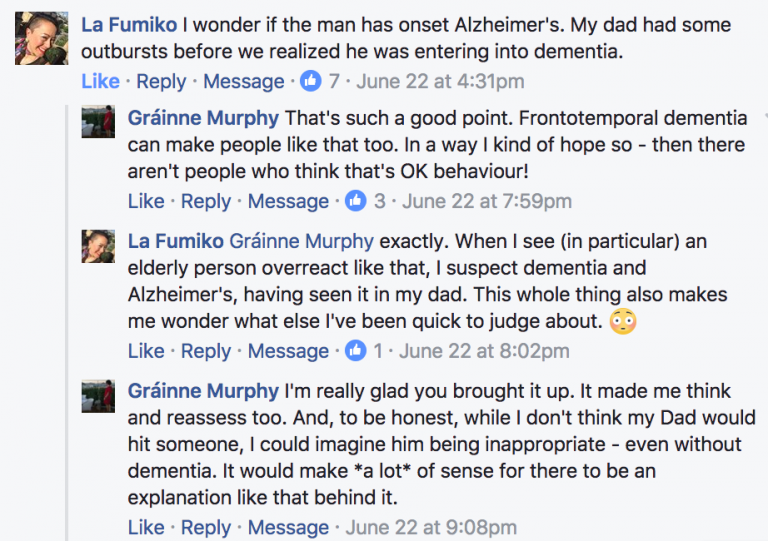This screenshot has height=541, width=768.
Task: Click the like reaction icon showing 3 likes
Action: (356, 201)
